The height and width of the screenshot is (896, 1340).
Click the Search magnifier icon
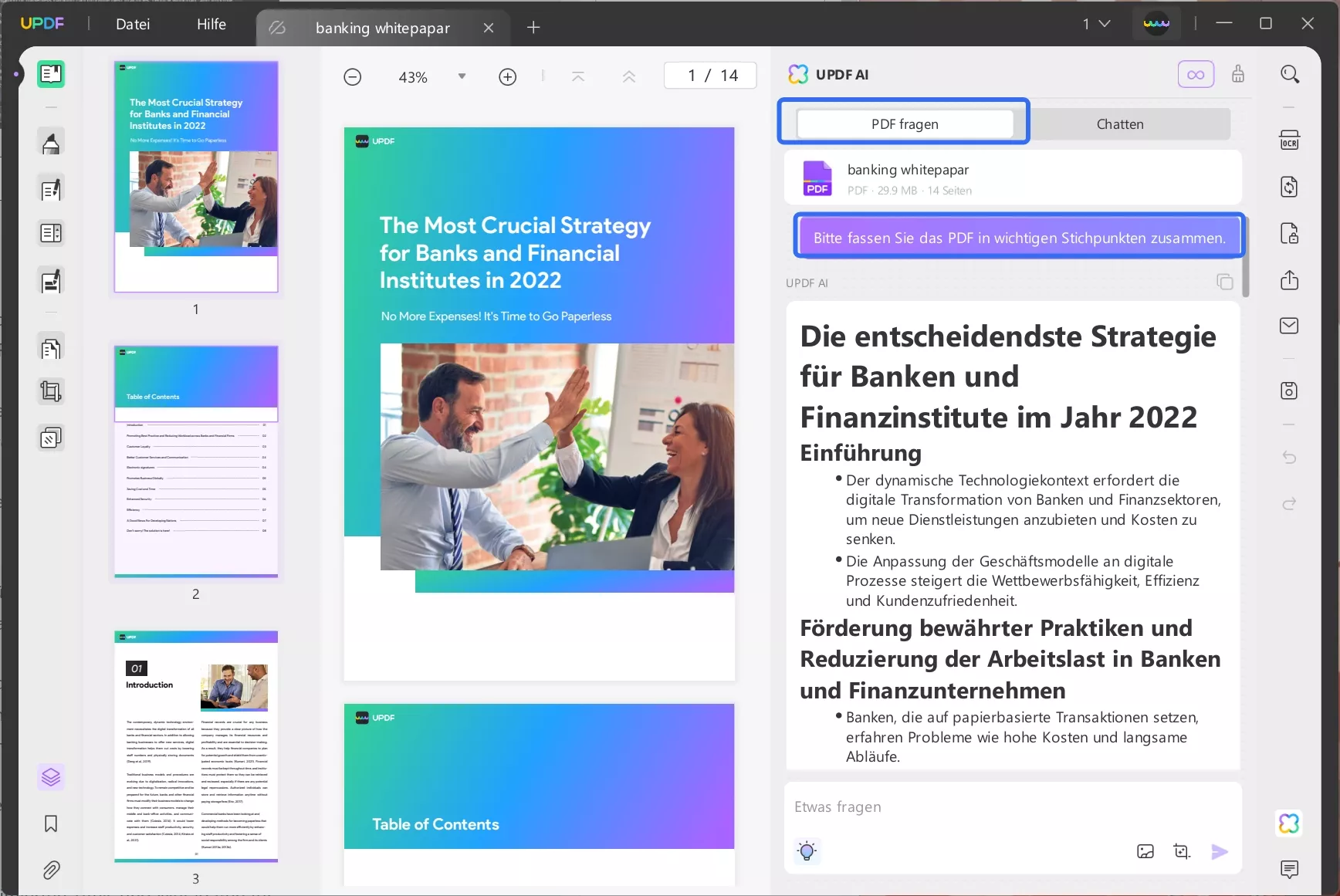pyautogui.click(x=1290, y=74)
